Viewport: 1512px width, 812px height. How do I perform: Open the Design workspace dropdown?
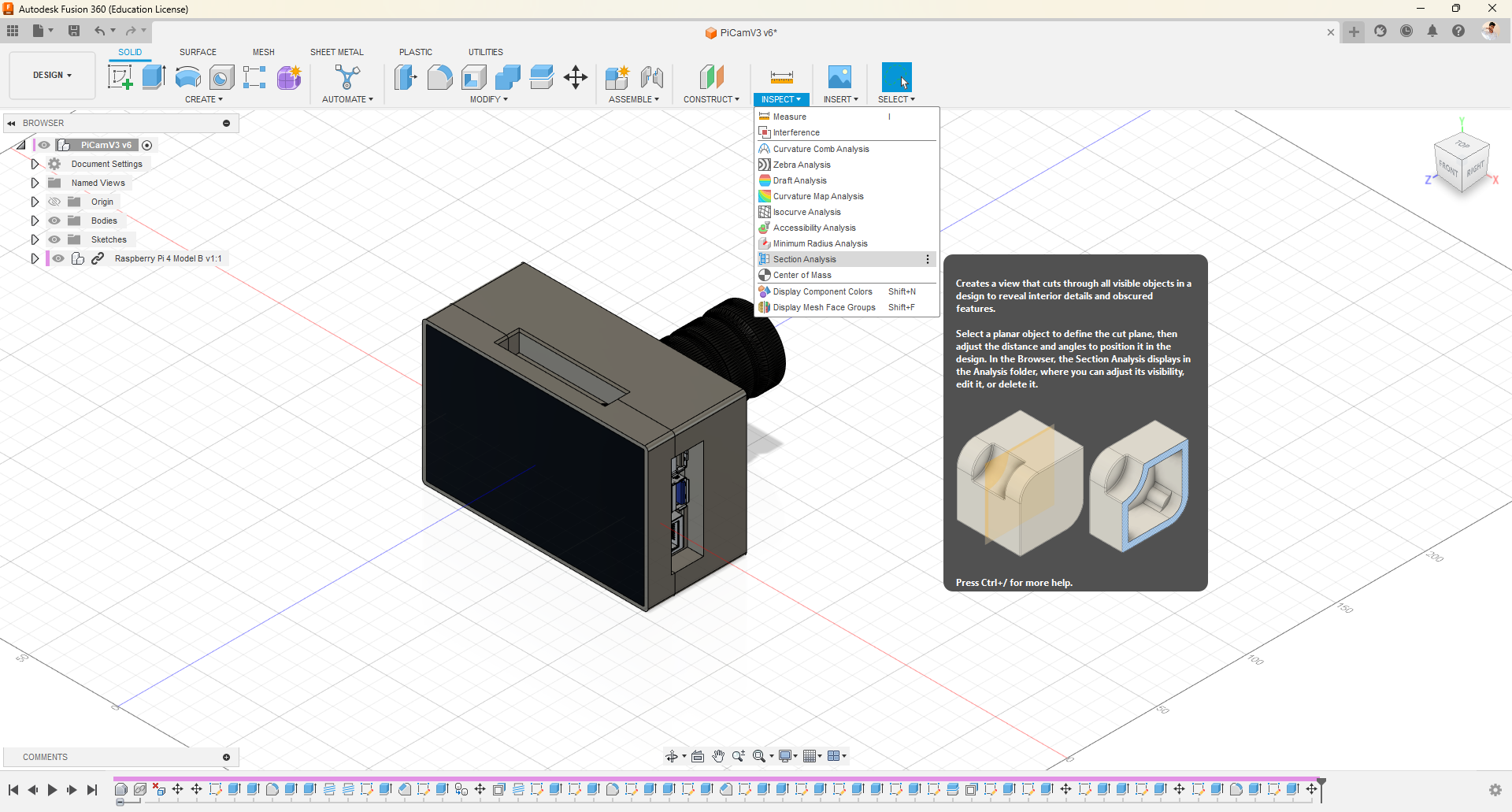52,76
